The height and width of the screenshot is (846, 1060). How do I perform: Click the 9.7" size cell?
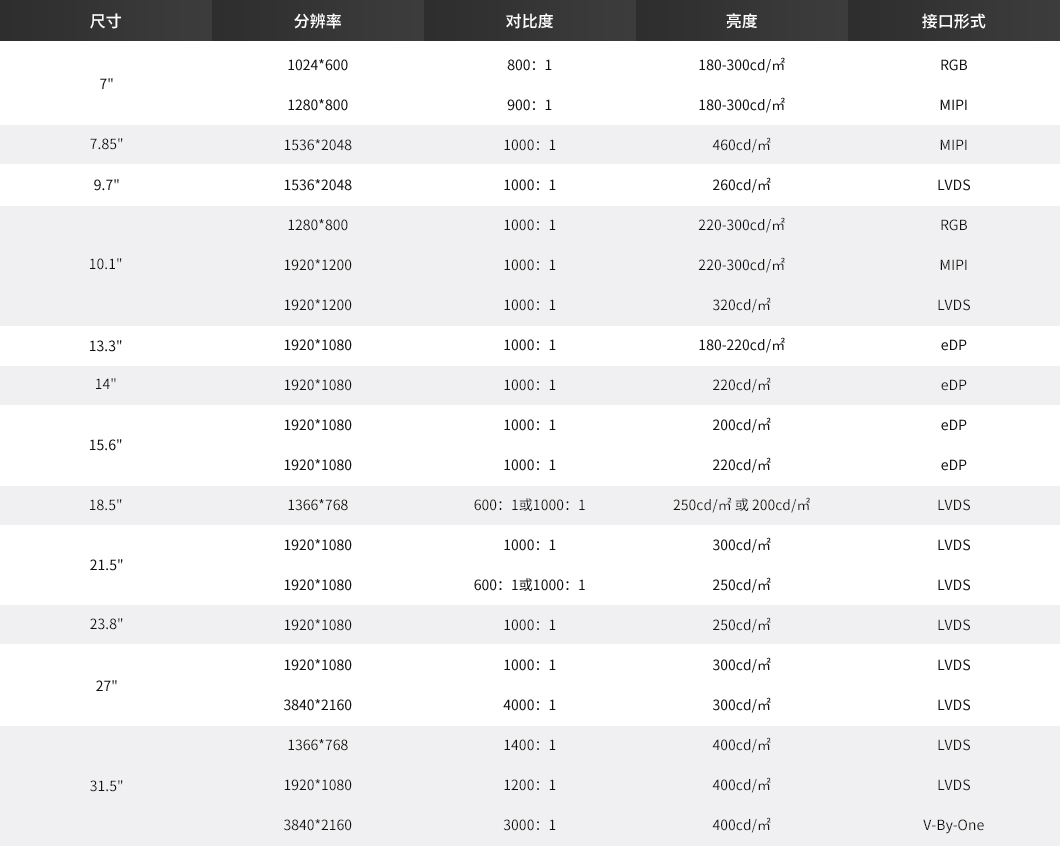[x=106, y=185]
